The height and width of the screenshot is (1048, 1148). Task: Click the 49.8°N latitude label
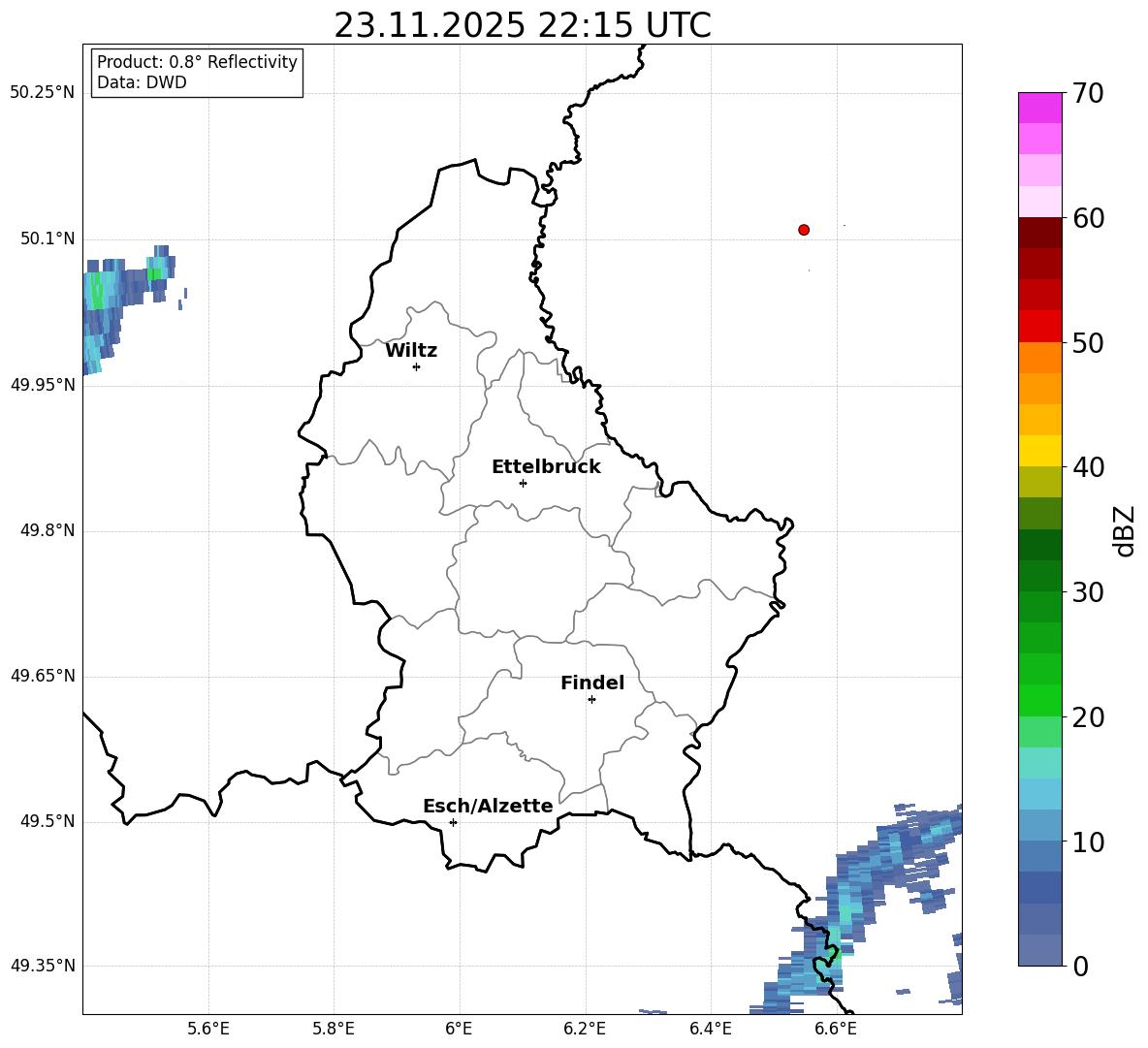point(48,530)
